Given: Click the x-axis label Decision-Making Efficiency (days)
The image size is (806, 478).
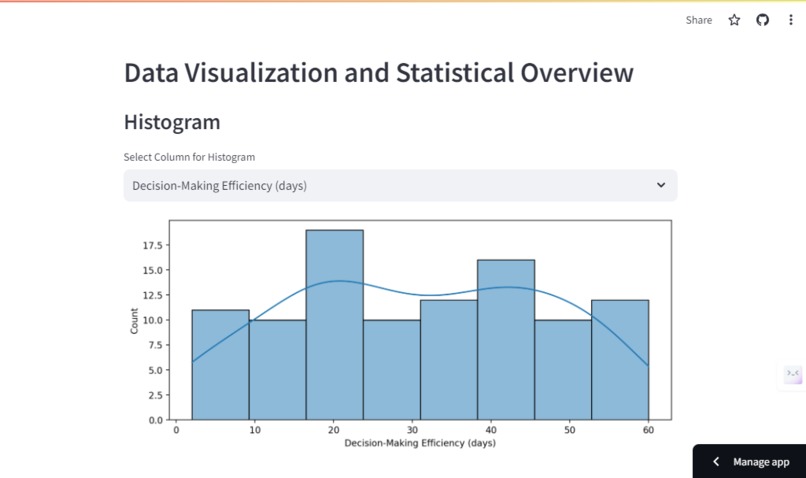Looking at the screenshot, I should [420, 443].
